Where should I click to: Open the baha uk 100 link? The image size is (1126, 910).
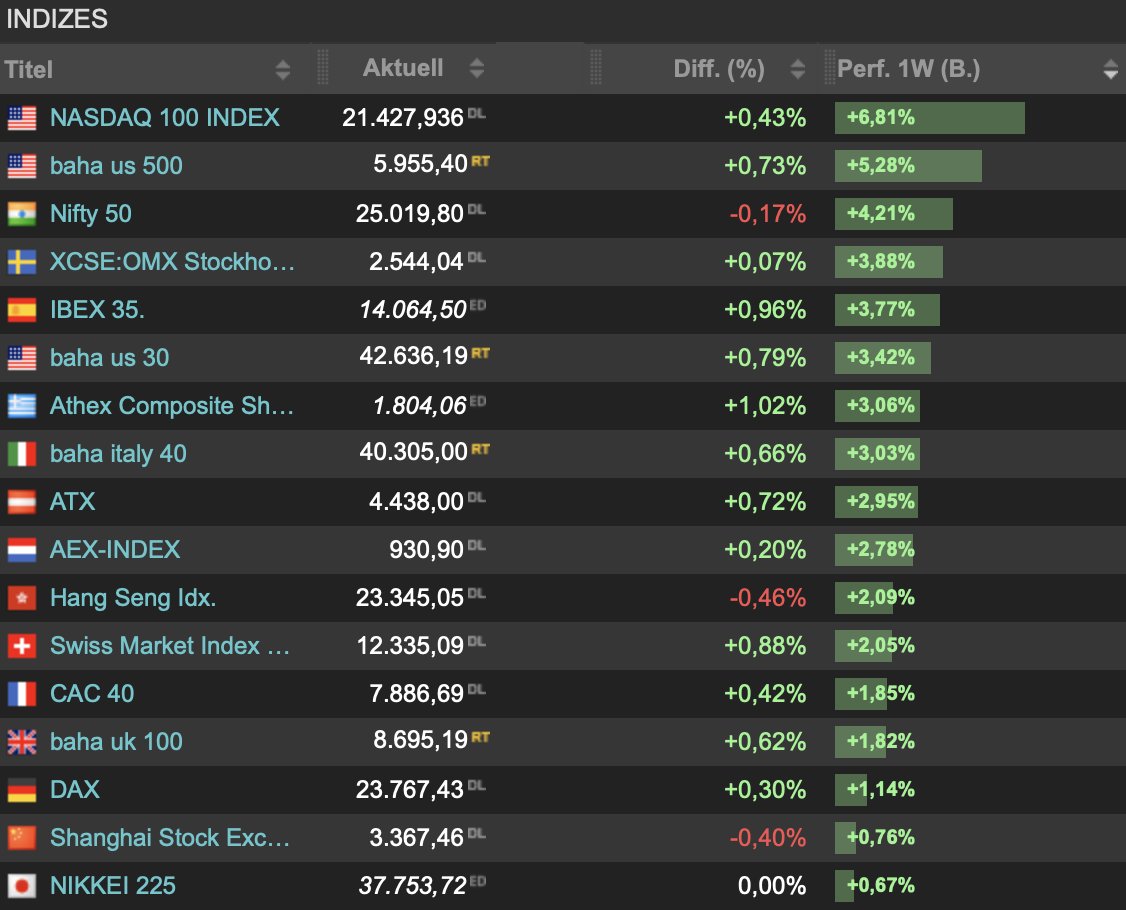coord(116,742)
